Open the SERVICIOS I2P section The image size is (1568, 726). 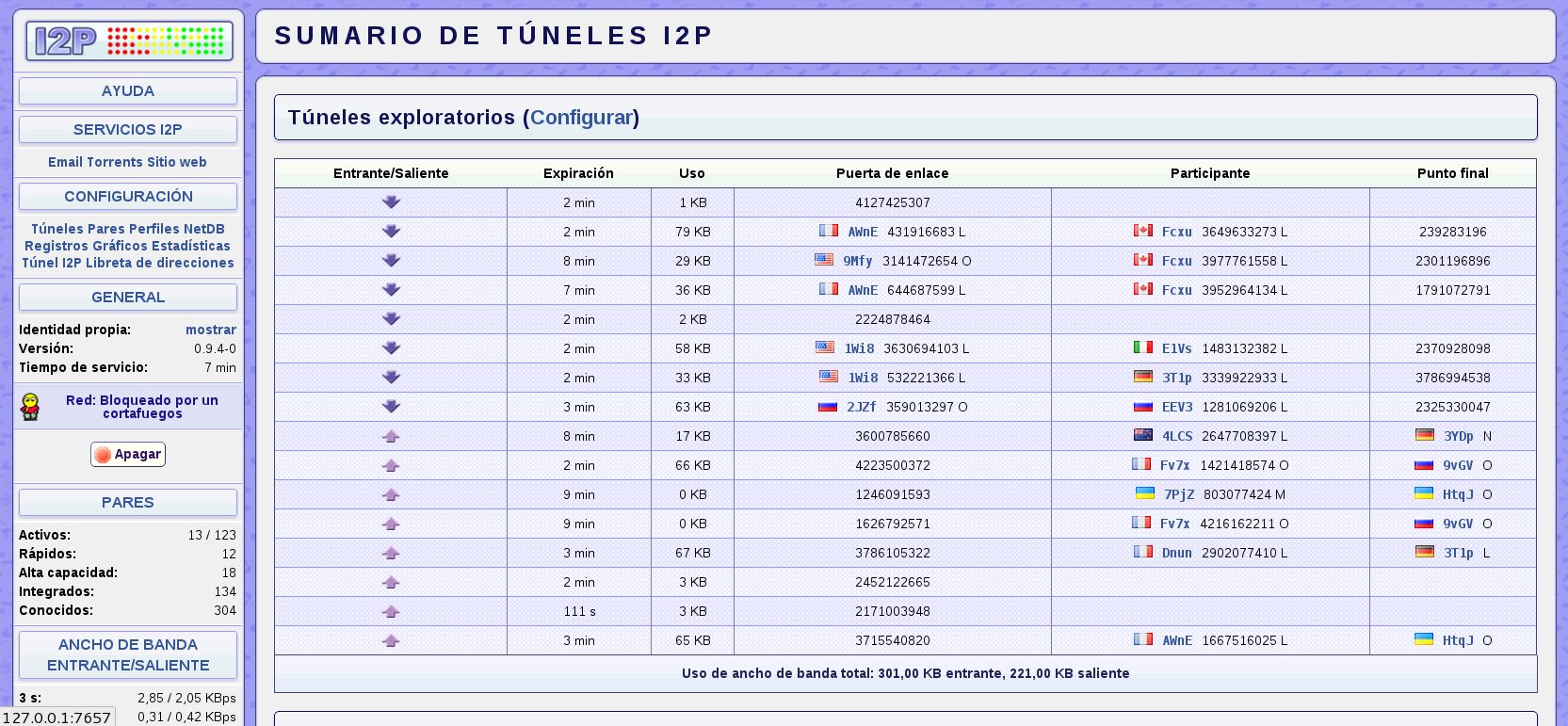pos(128,130)
